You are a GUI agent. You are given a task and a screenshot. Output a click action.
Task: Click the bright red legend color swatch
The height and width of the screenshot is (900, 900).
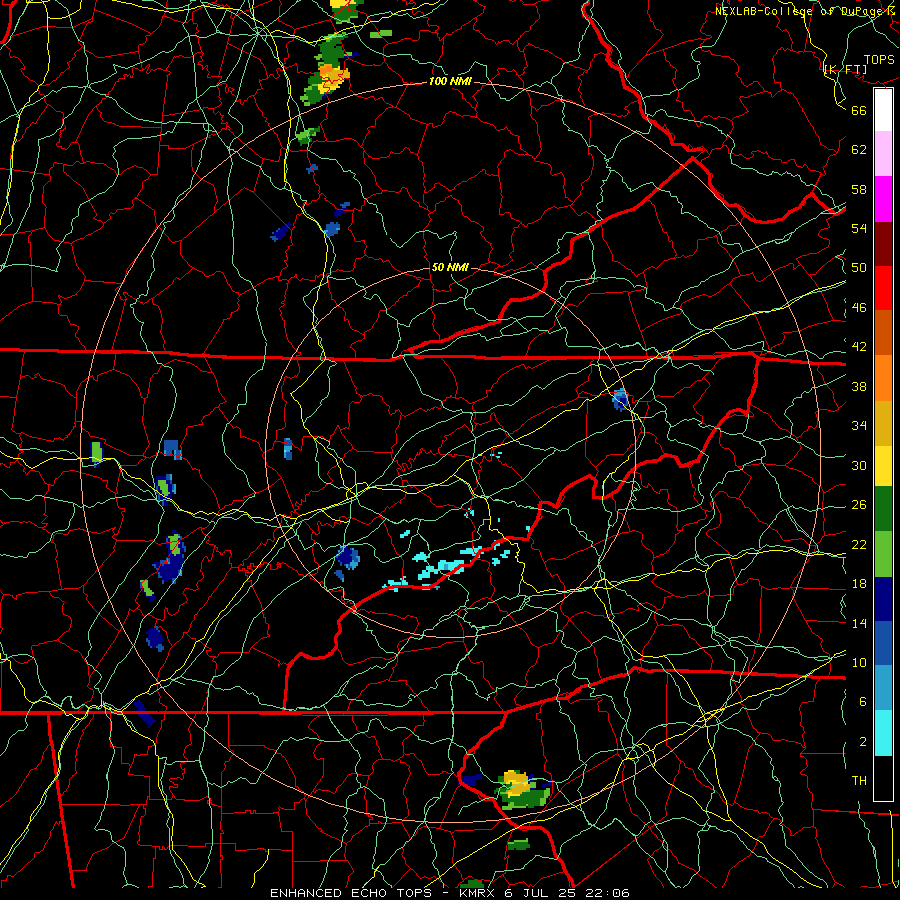pyautogui.click(x=883, y=288)
